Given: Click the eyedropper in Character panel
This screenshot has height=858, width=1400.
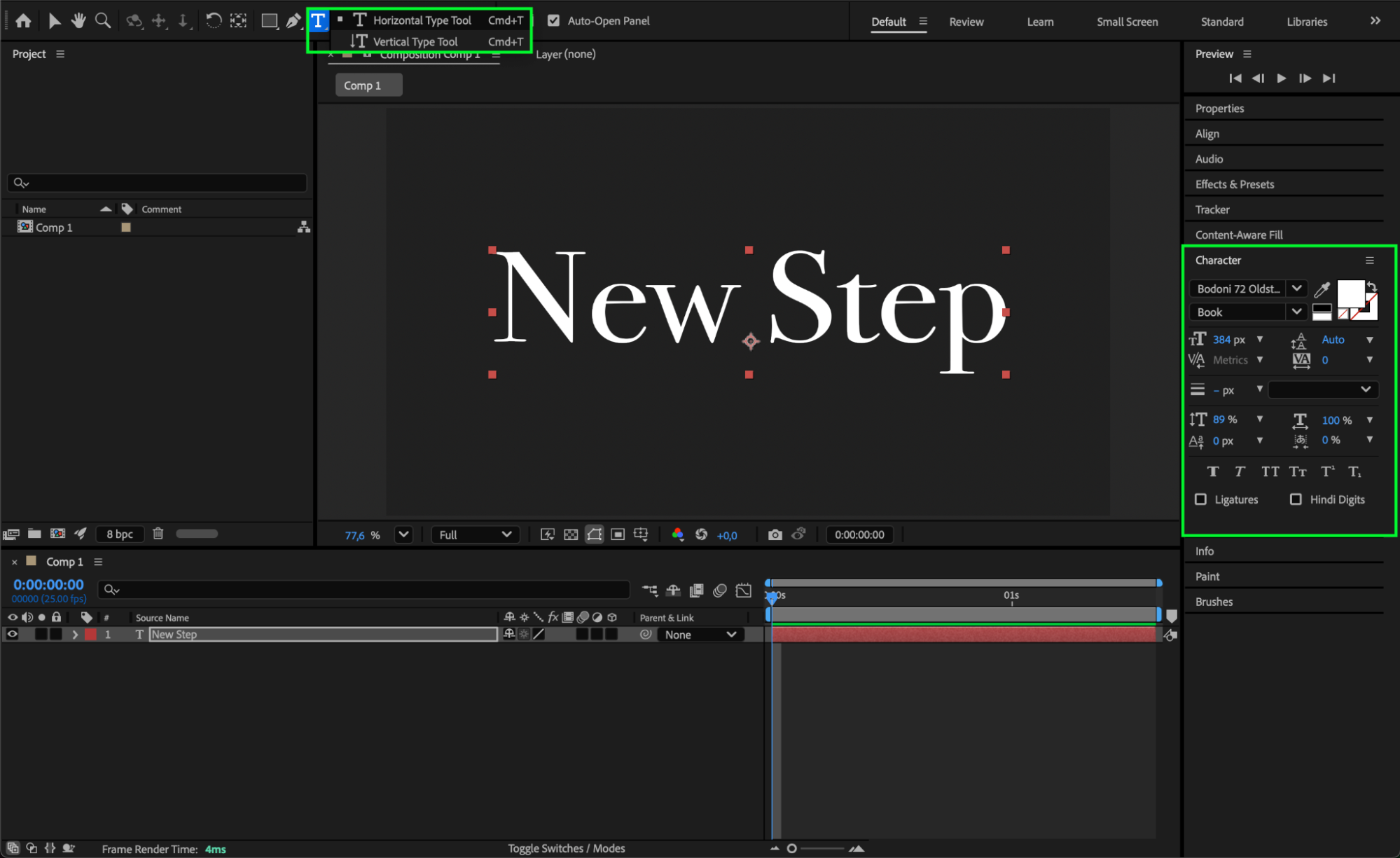Looking at the screenshot, I should [x=1322, y=289].
